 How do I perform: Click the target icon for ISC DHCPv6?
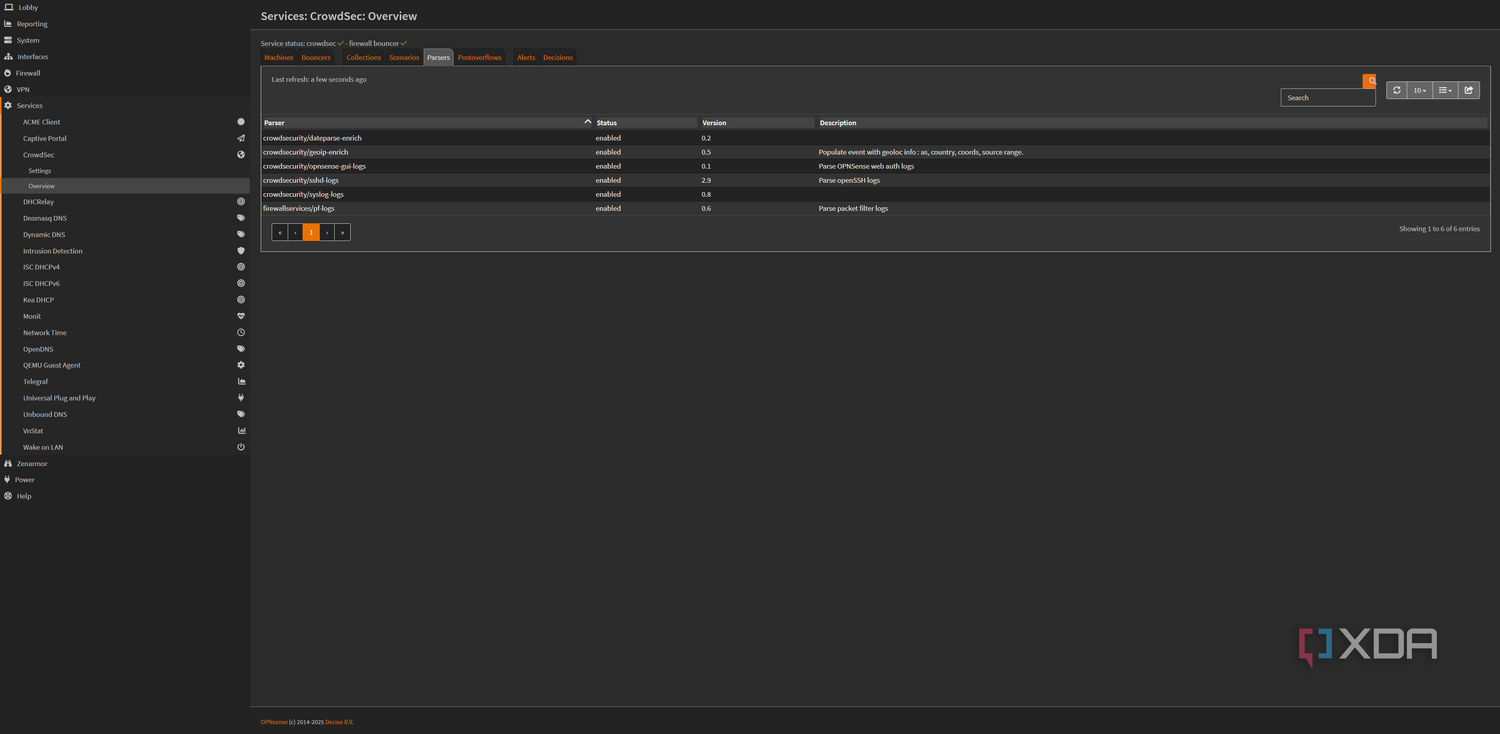241,284
